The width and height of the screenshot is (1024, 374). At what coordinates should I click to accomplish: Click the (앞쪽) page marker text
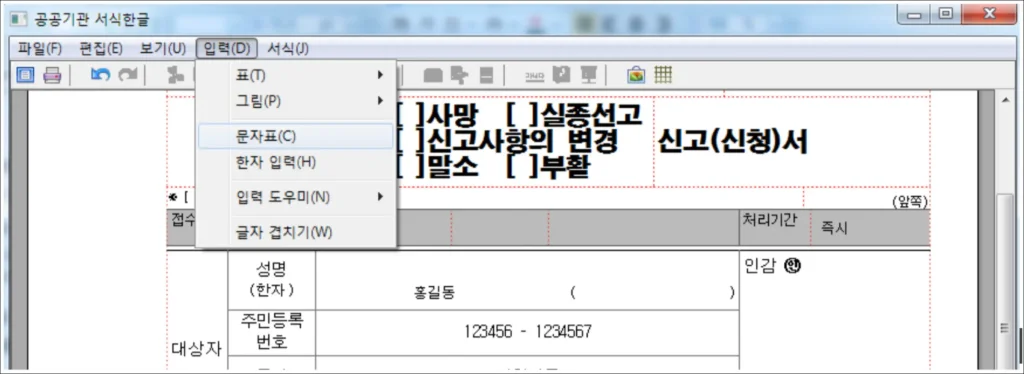pos(909,203)
